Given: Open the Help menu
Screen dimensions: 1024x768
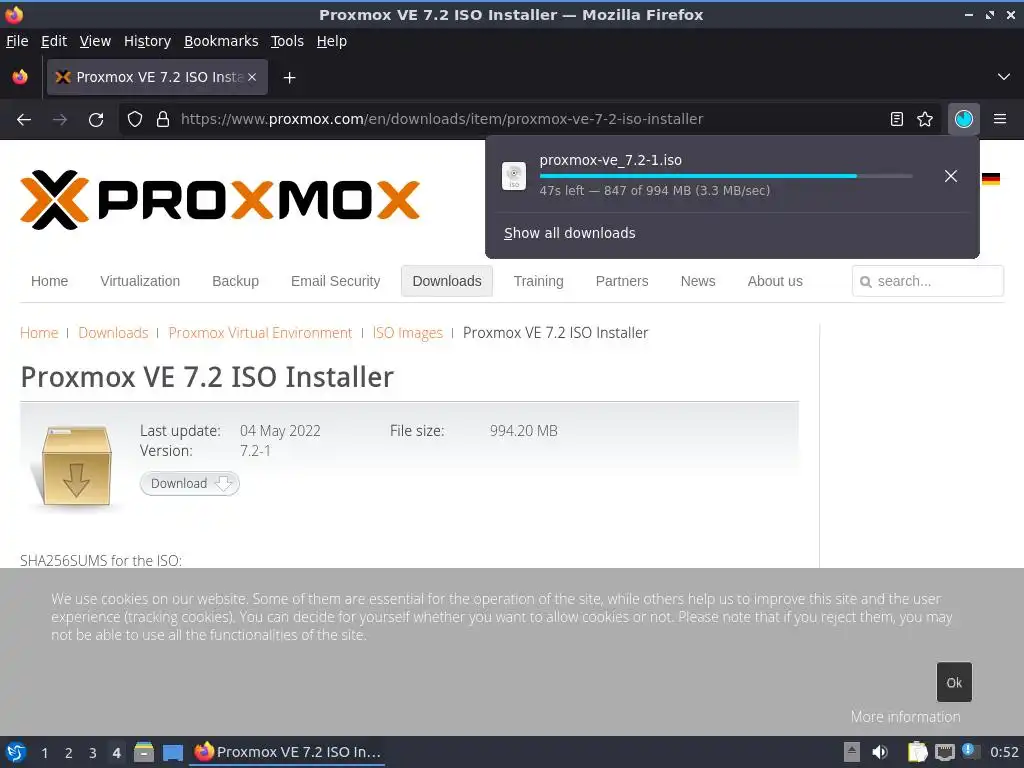Looking at the screenshot, I should click(x=332, y=41).
